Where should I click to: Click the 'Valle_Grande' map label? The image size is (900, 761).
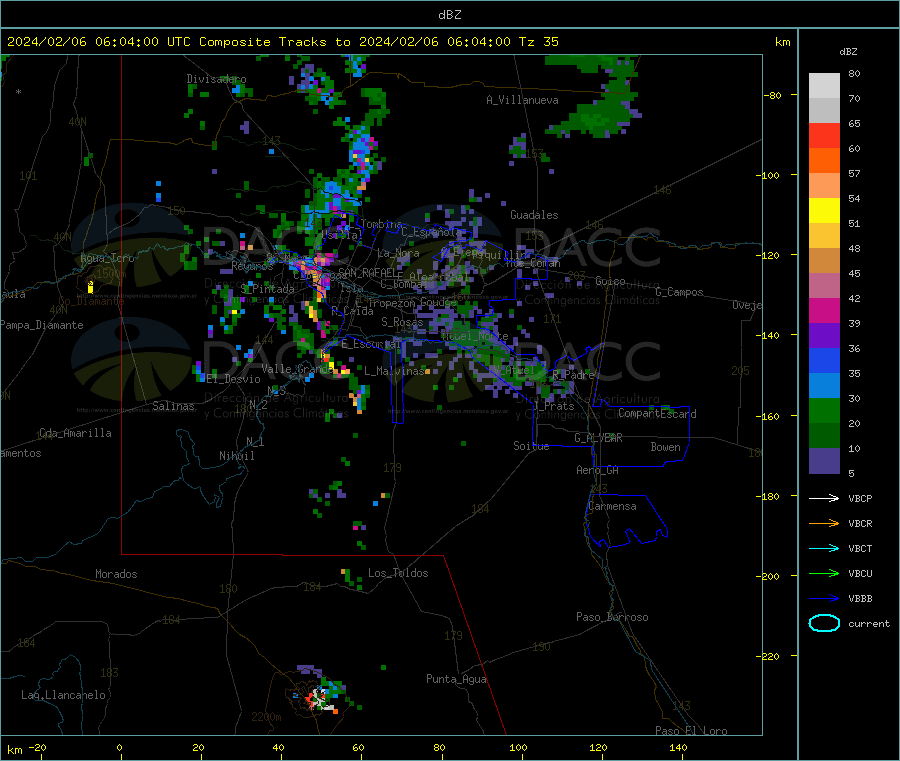coord(297,369)
